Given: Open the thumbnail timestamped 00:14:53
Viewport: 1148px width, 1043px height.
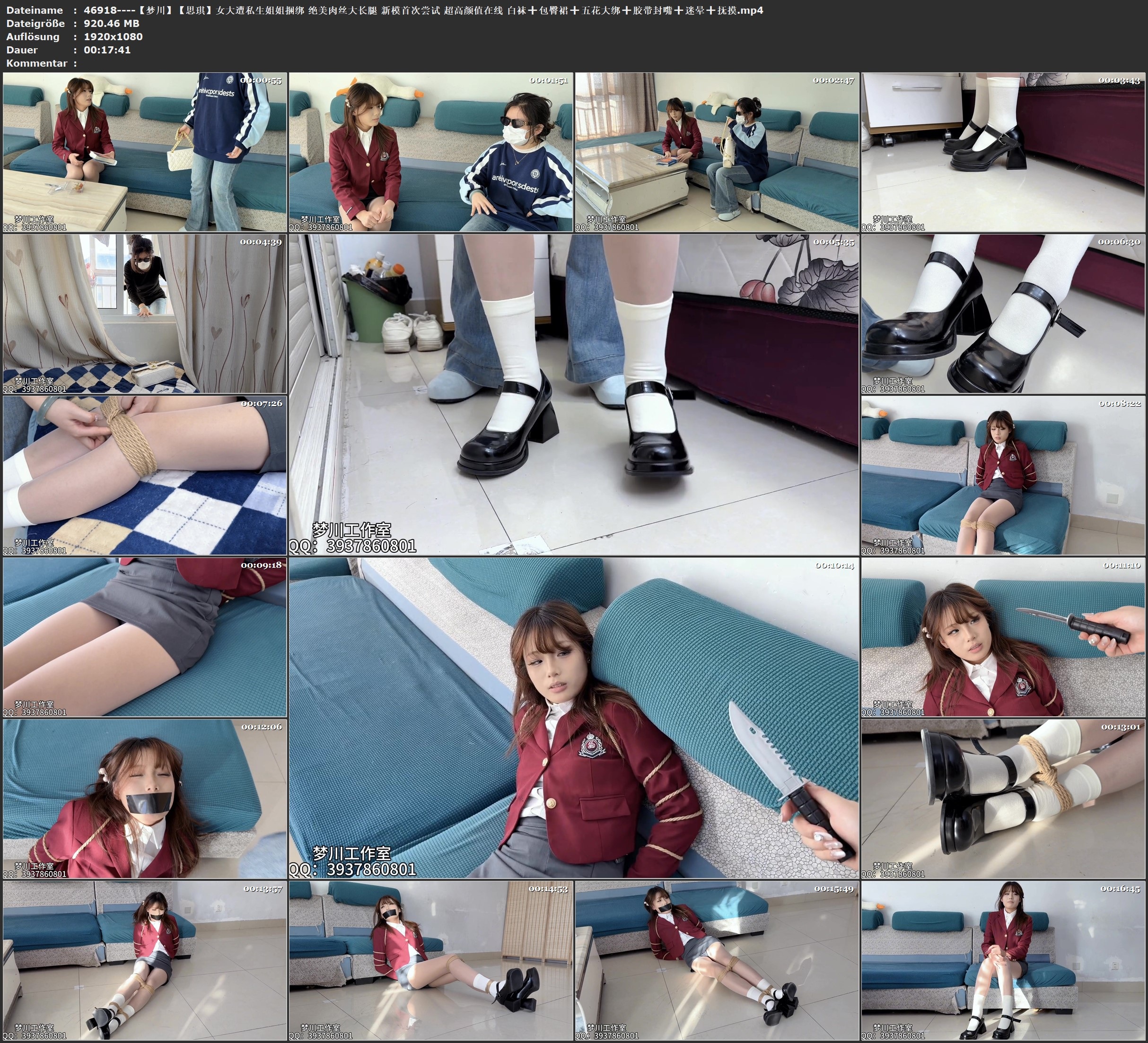Looking at the screenshot, I should 430,960.
